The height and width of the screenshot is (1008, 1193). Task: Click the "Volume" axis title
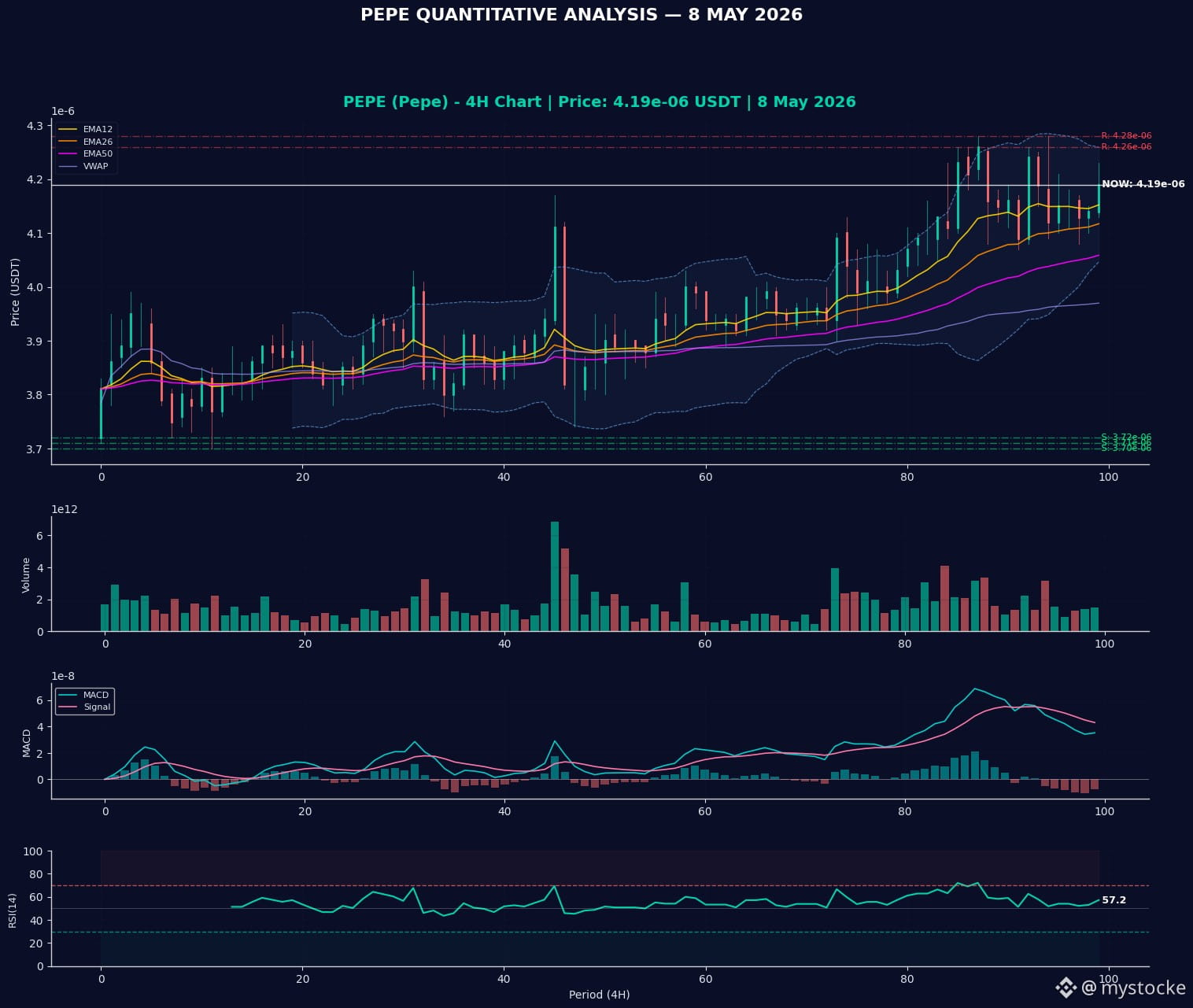(x=26, y=574)
